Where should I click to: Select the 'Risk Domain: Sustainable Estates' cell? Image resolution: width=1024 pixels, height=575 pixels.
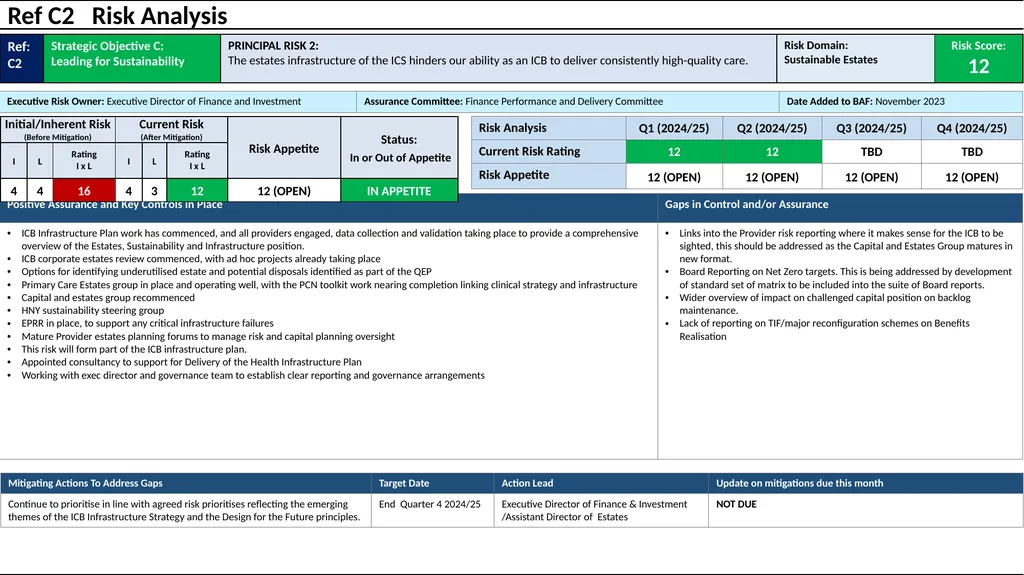[856, 58]
